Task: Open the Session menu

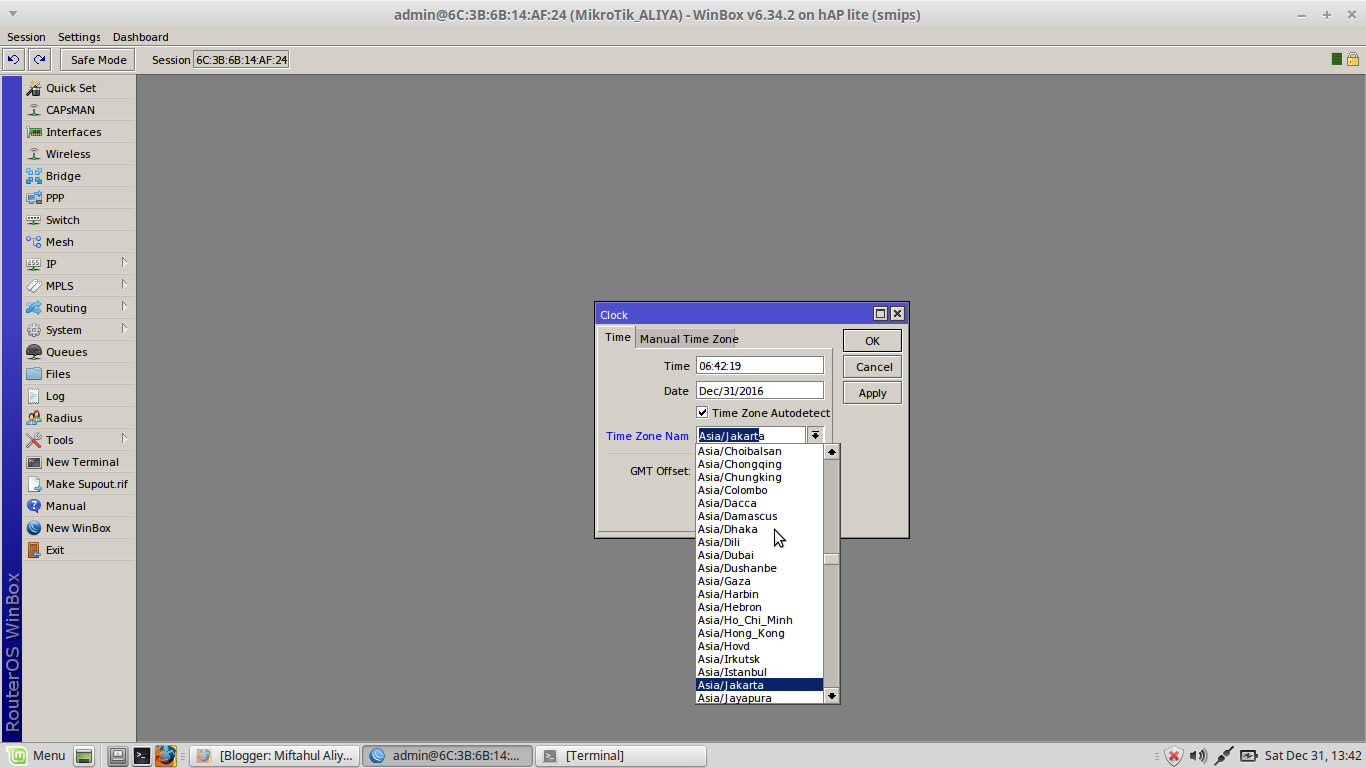Action: click(27, 37)
